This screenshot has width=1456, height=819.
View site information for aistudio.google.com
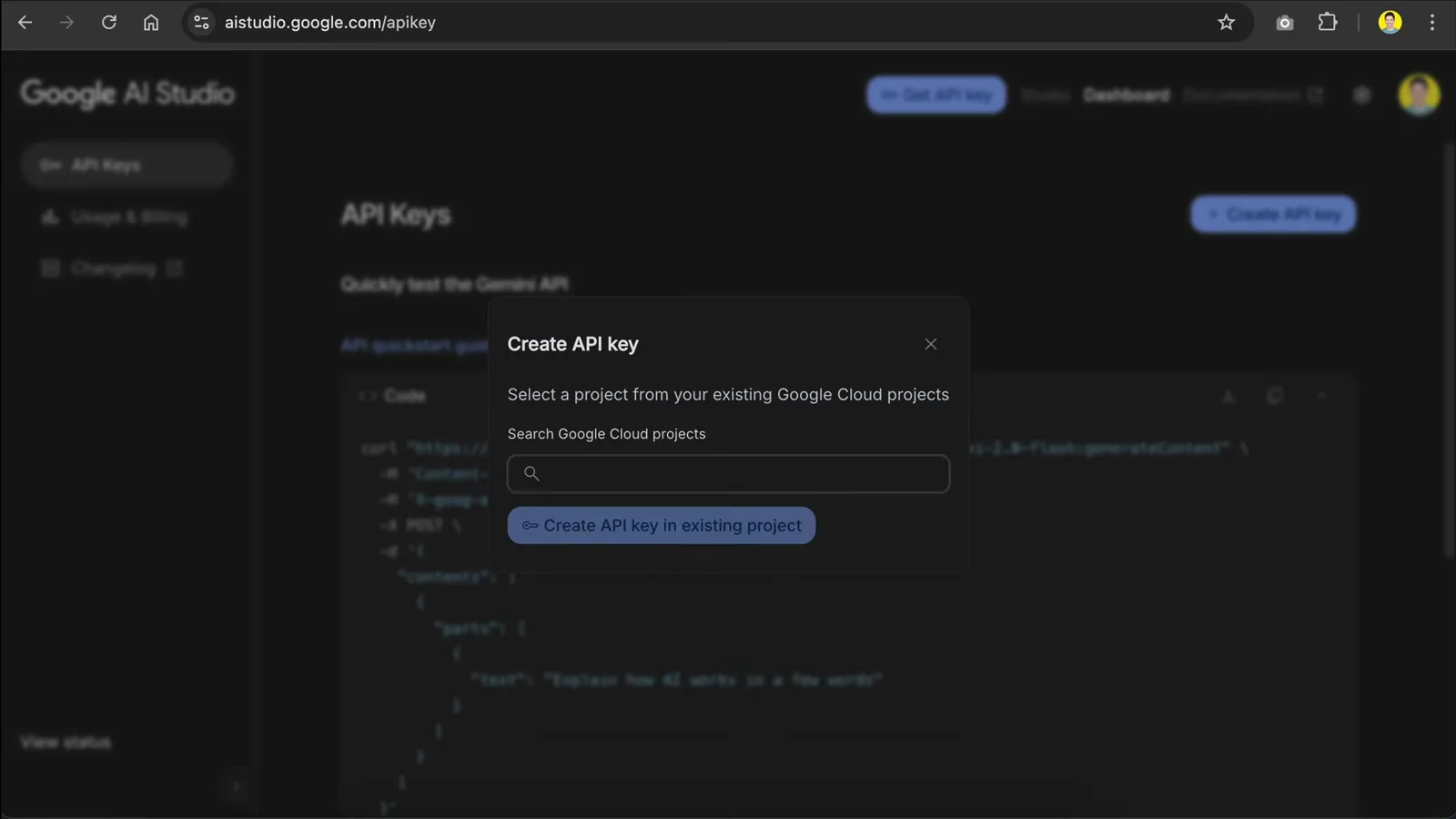(202, 22)
